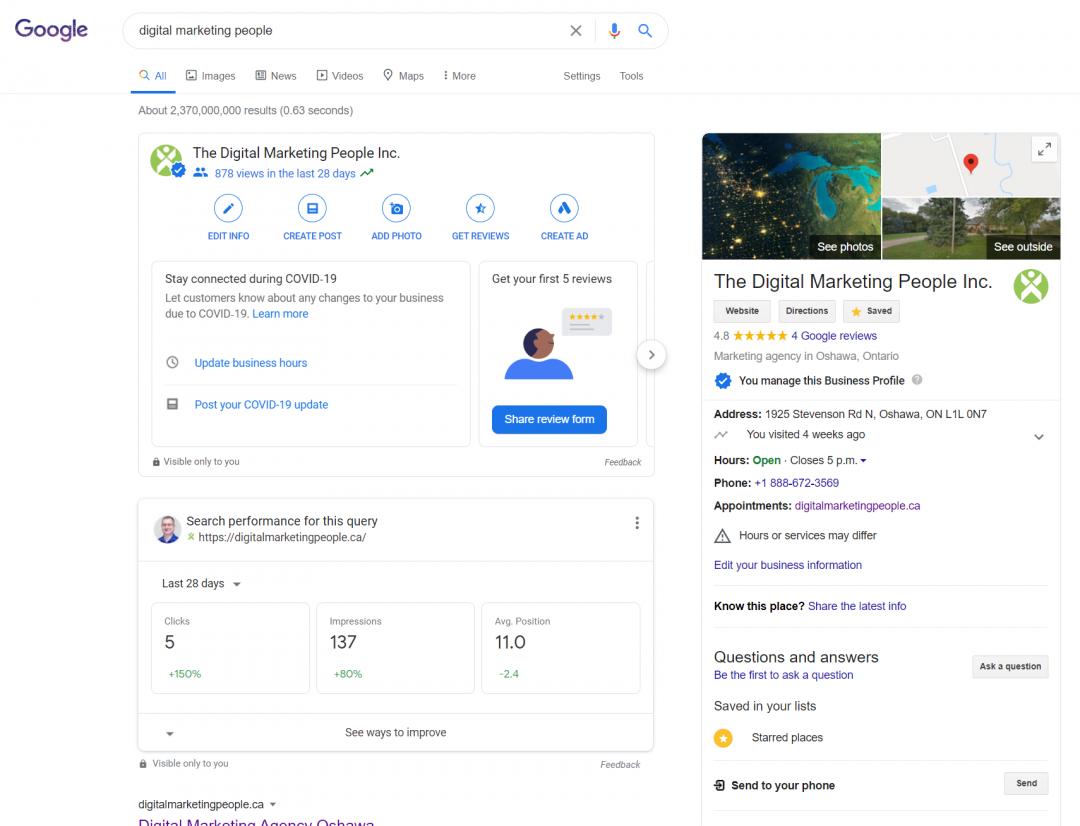Switch to the Videos tab
1080x826 pixels.
pyautogui.click(x=340, y=76)
